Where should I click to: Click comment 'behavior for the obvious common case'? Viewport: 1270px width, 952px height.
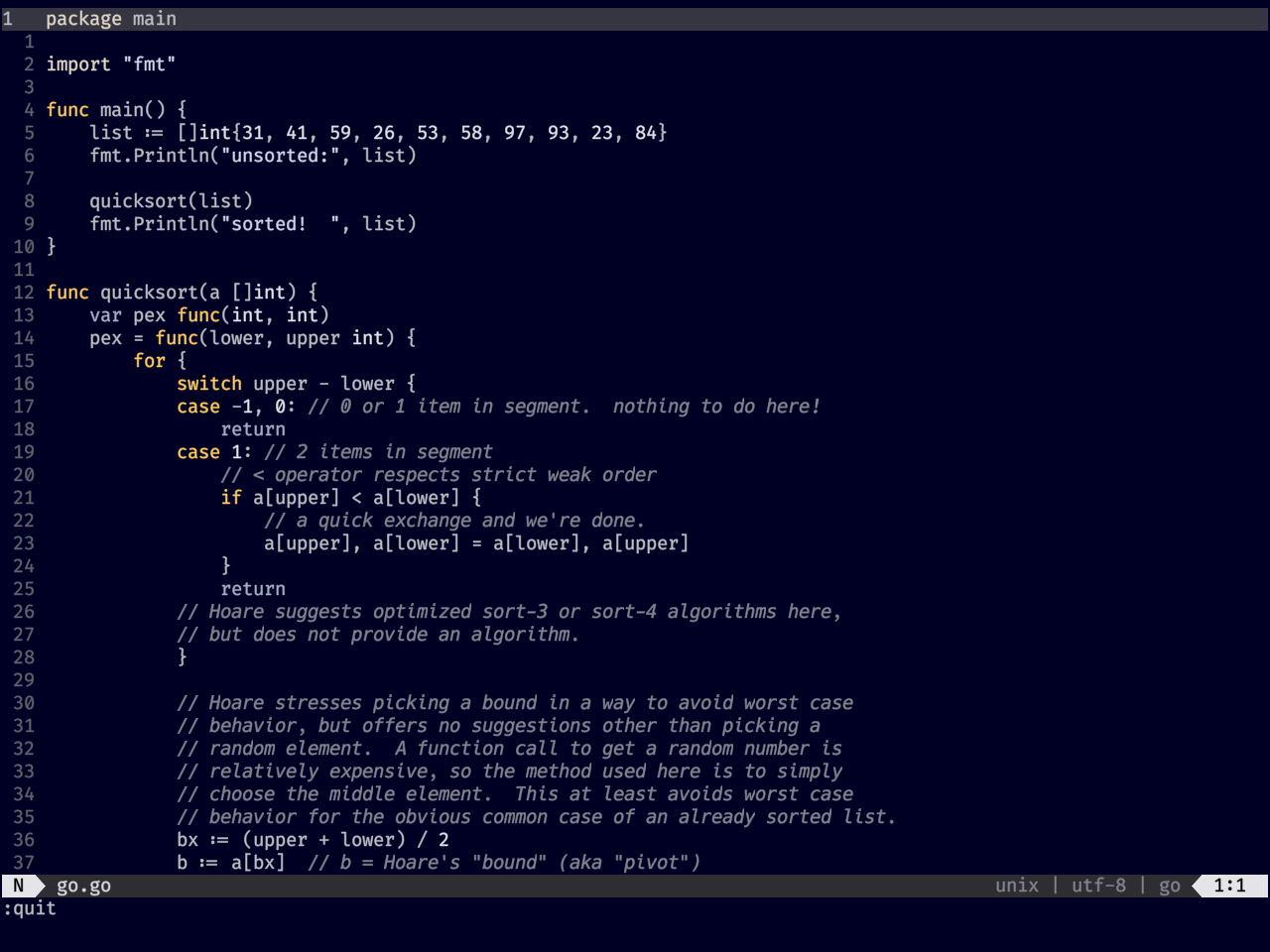[537, 817]
